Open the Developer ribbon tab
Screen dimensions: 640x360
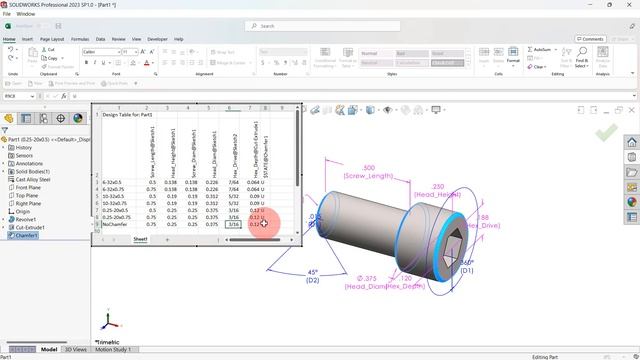(x=157, y=39)
